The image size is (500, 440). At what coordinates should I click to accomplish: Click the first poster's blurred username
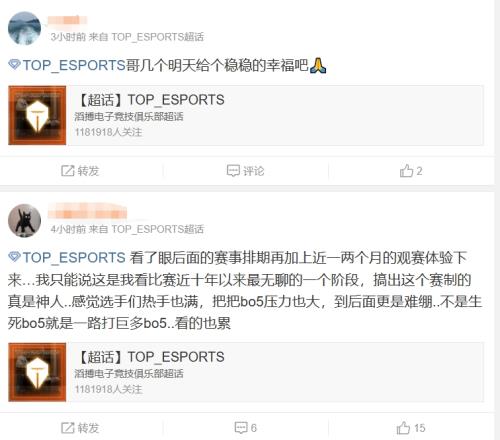click(x=67, y=20)
